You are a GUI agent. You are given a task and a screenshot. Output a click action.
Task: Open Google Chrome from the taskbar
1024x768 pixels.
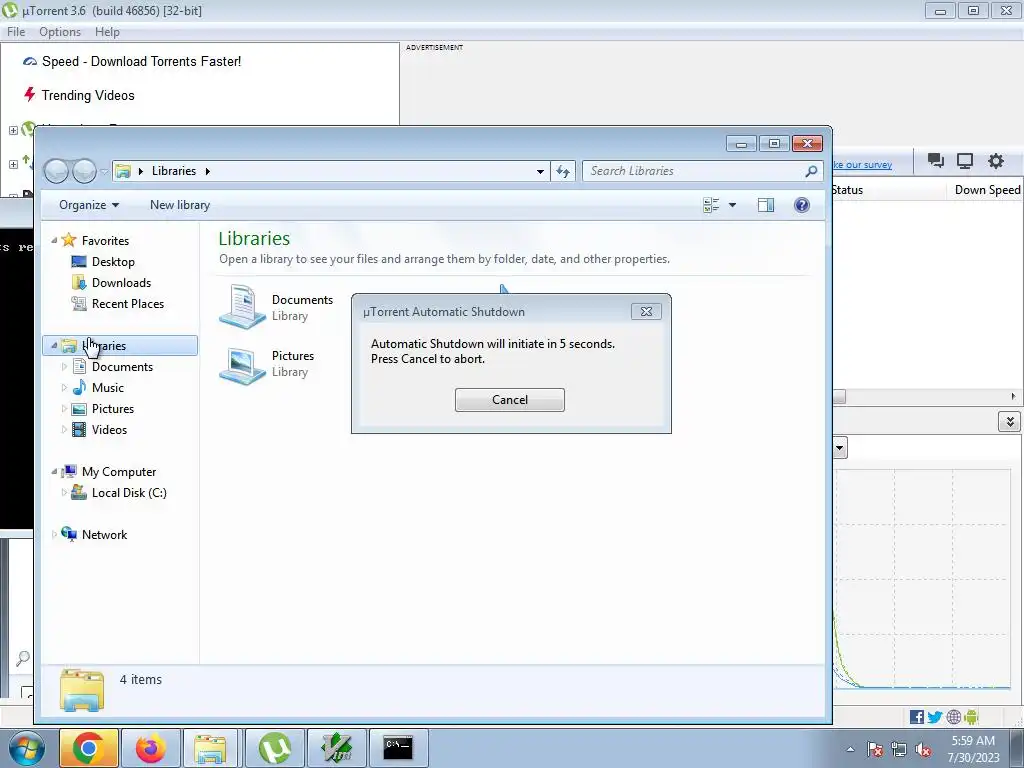click(x=88, y=748)
